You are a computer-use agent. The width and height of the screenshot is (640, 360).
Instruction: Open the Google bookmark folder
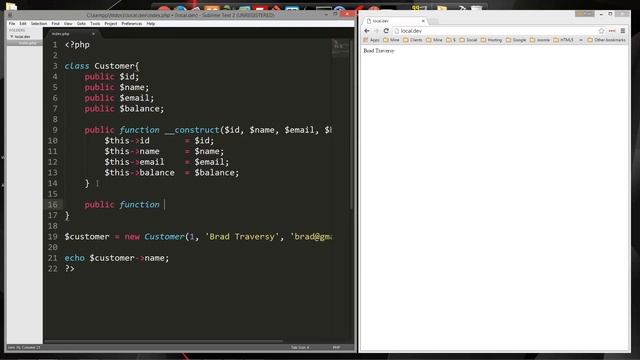(x=516, y=40)
